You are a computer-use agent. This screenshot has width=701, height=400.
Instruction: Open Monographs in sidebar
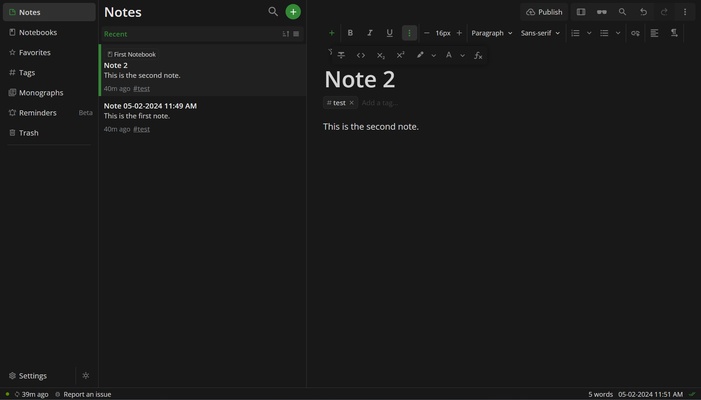click(49, 93)
